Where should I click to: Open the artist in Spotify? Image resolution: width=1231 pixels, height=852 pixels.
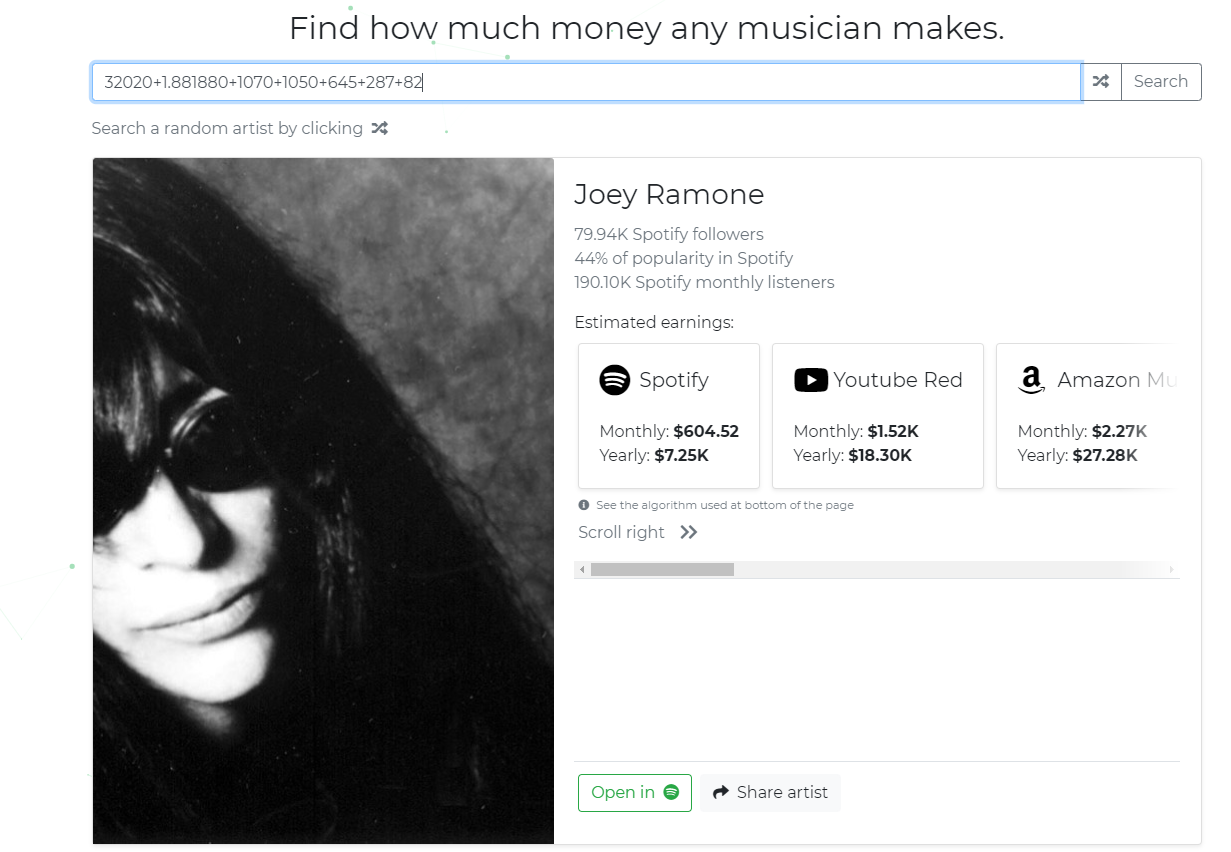tap(634, 792)
